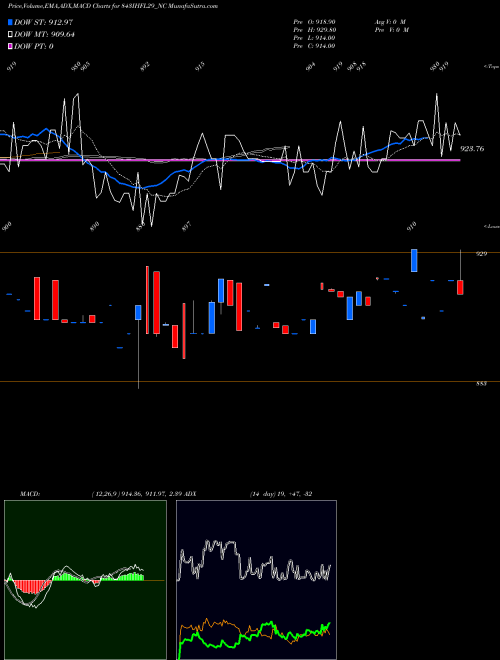The height and width of the screenshot is (660, 500).
Task: Click the blue DOW ST legend swatch
Action: tap(11, 22)
